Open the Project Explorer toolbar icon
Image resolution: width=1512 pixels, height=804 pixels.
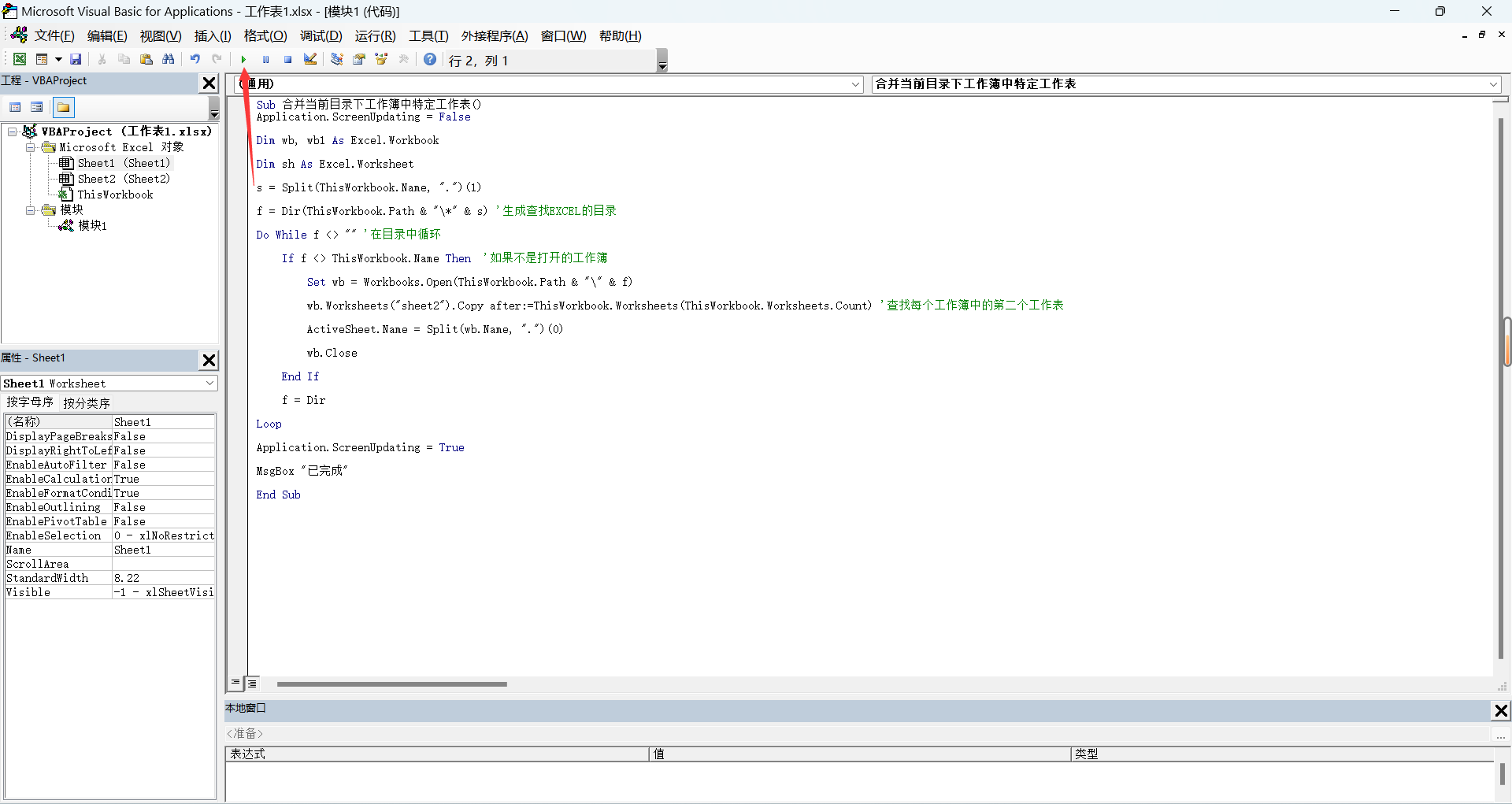pos(337,59)
